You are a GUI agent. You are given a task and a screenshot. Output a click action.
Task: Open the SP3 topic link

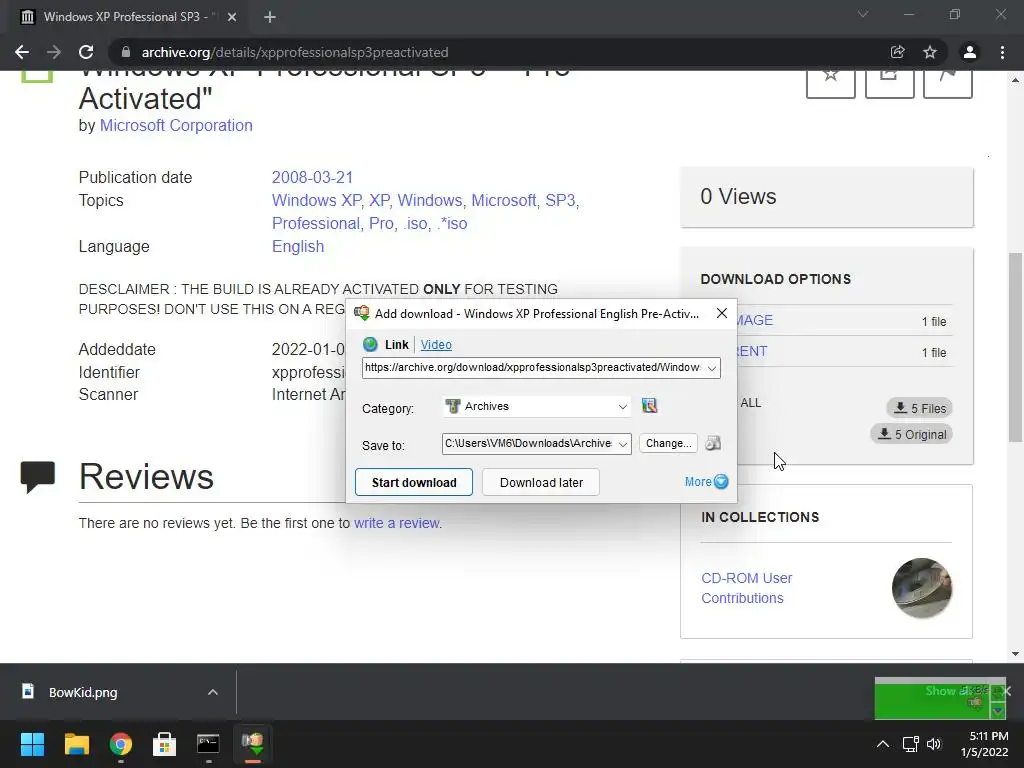pyautogui.click(x=560, y=200)
